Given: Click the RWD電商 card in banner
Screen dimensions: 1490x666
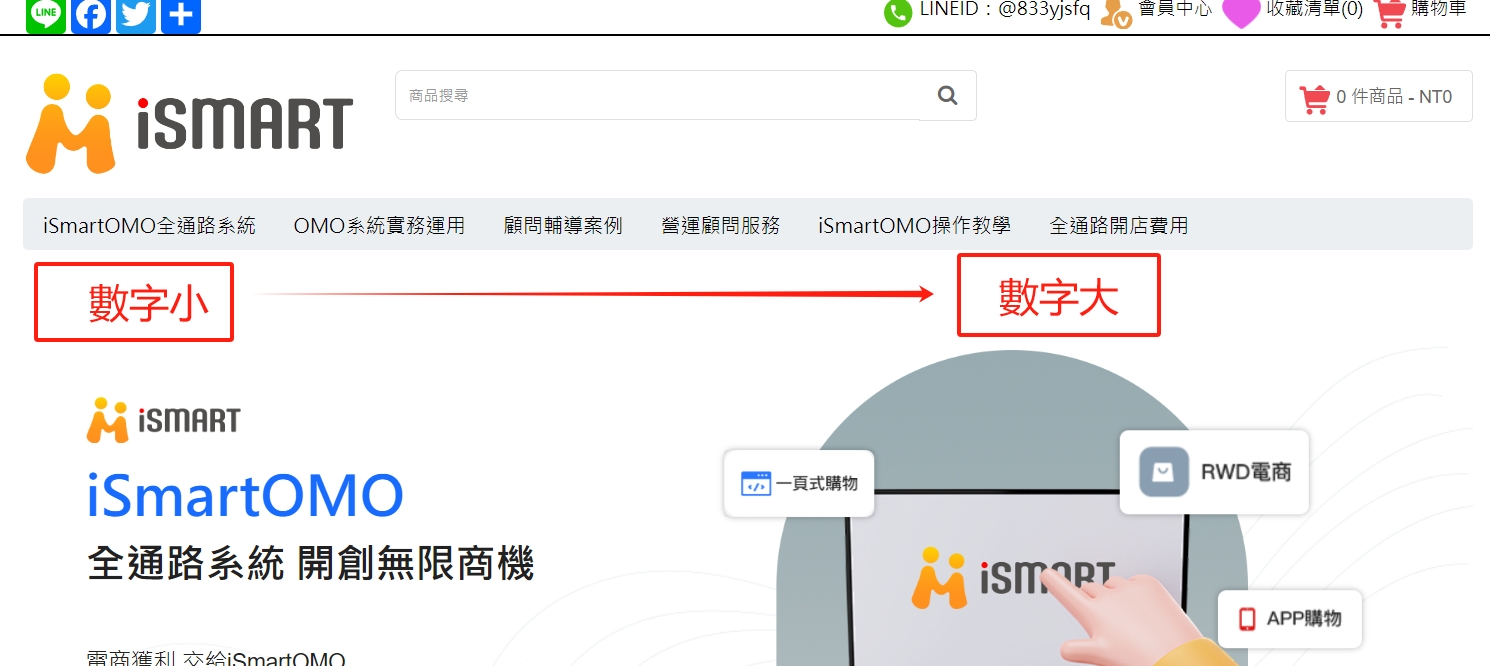Looking at the screenshot, I should 1214,472.
